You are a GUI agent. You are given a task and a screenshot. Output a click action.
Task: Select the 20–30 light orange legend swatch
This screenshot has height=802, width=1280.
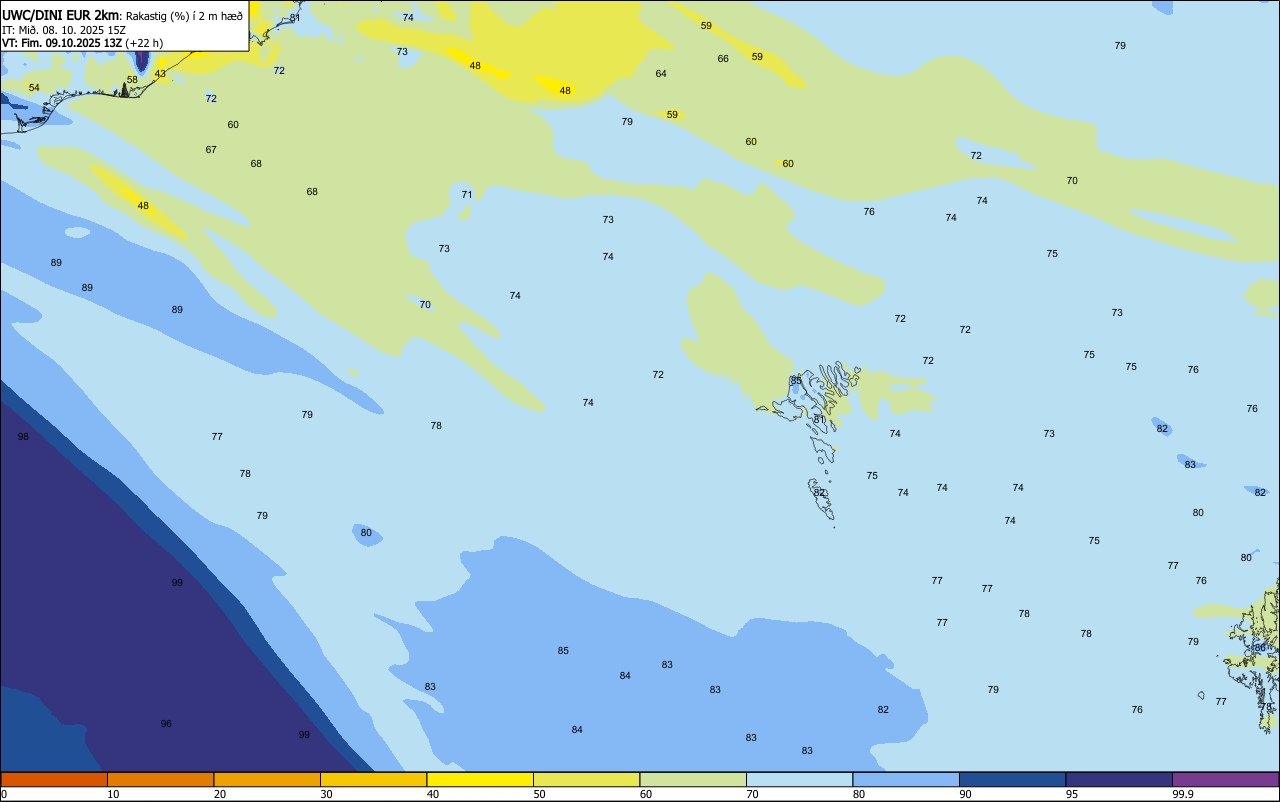click(x=267, y=779)
